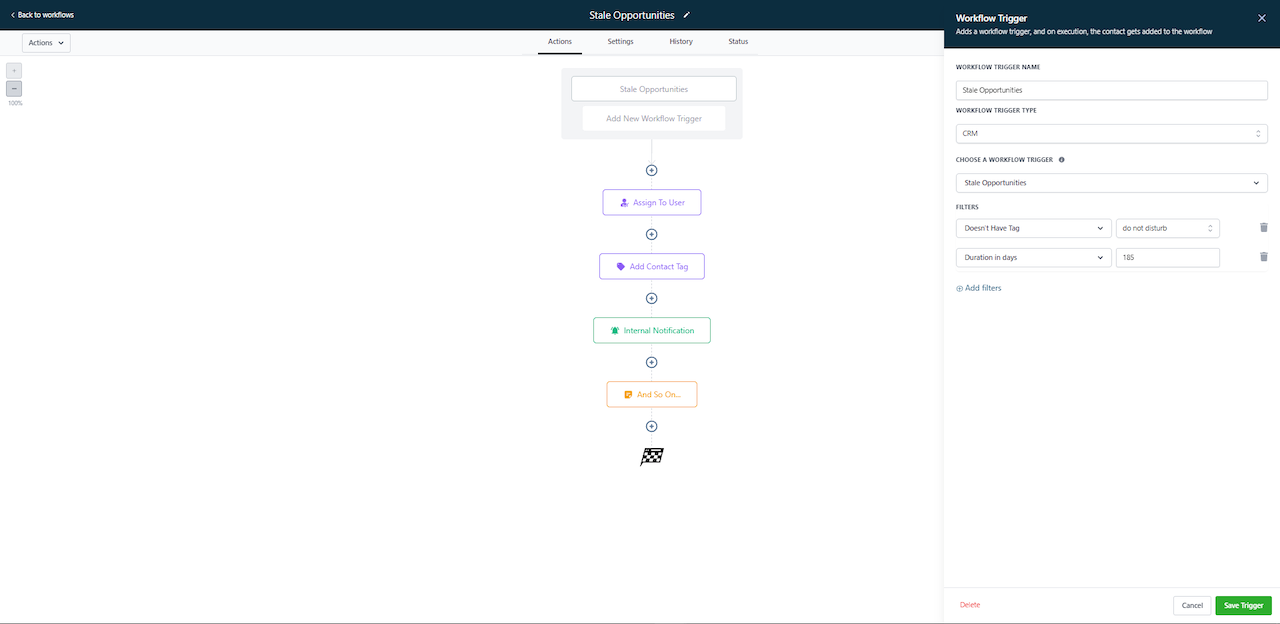Click the Stale Opportunities workflow title
This screenshot has height=624, width=1280.
[632, 15]
